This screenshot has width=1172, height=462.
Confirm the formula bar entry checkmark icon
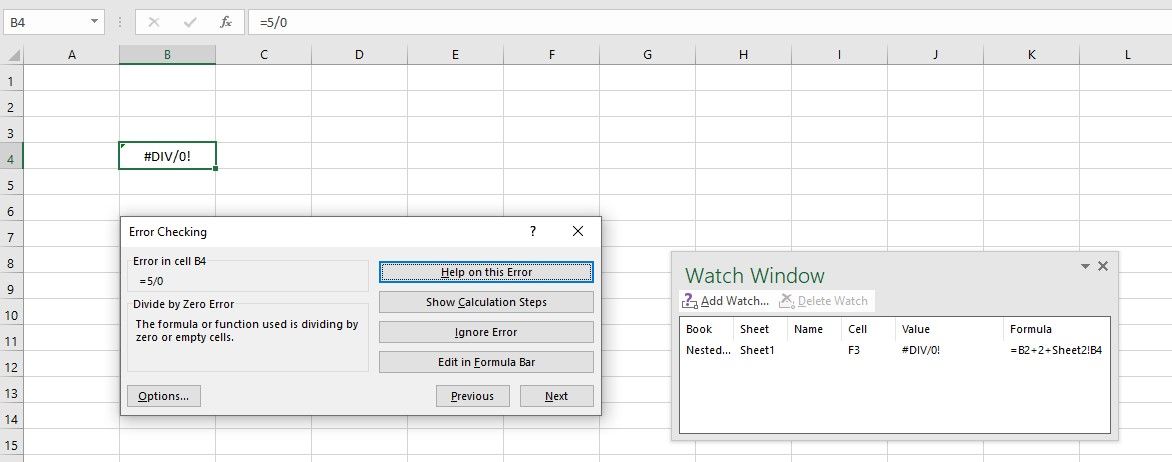tap(190, 22)
